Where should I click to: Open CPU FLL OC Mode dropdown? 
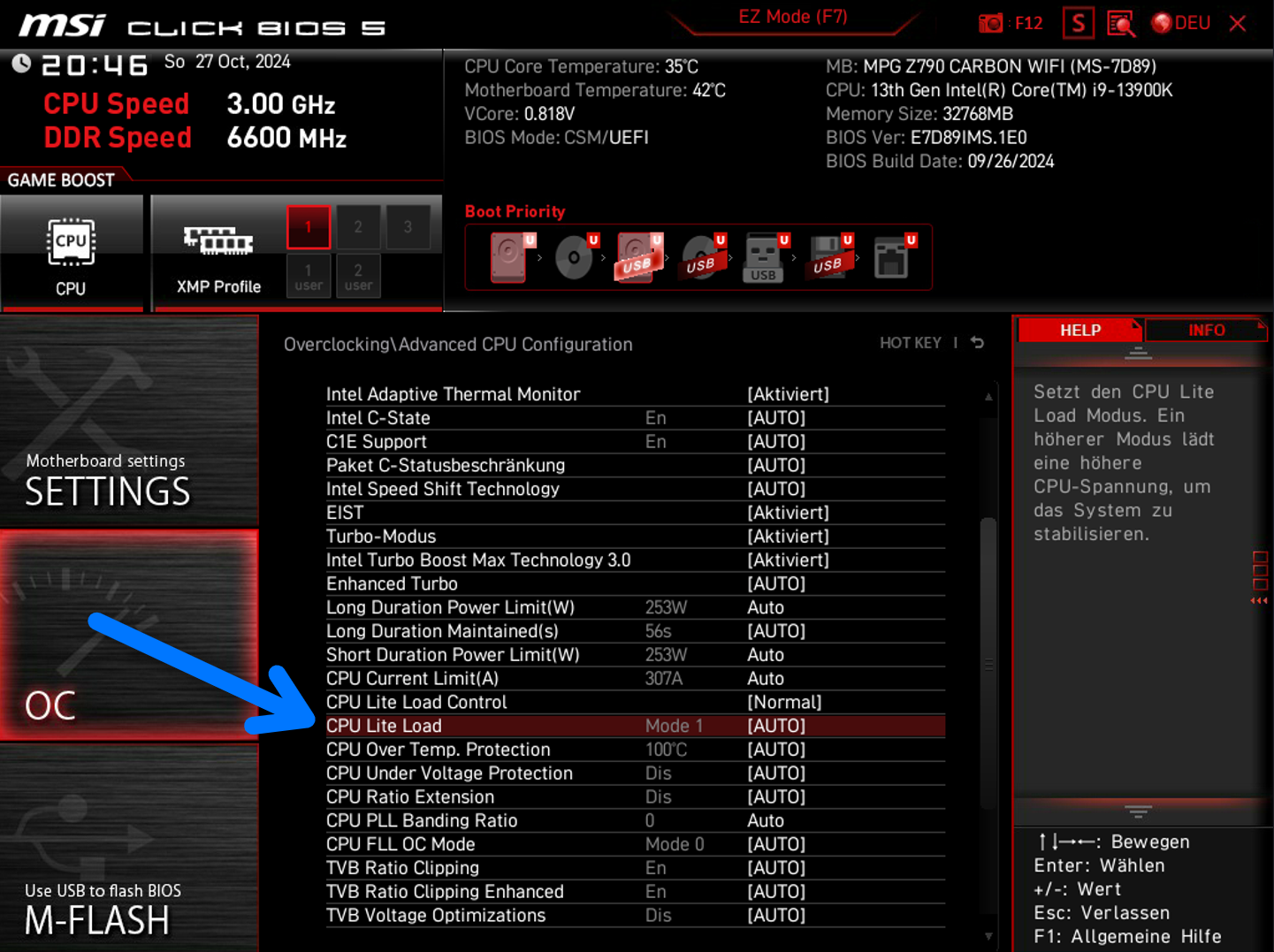[x=776, y=845]
